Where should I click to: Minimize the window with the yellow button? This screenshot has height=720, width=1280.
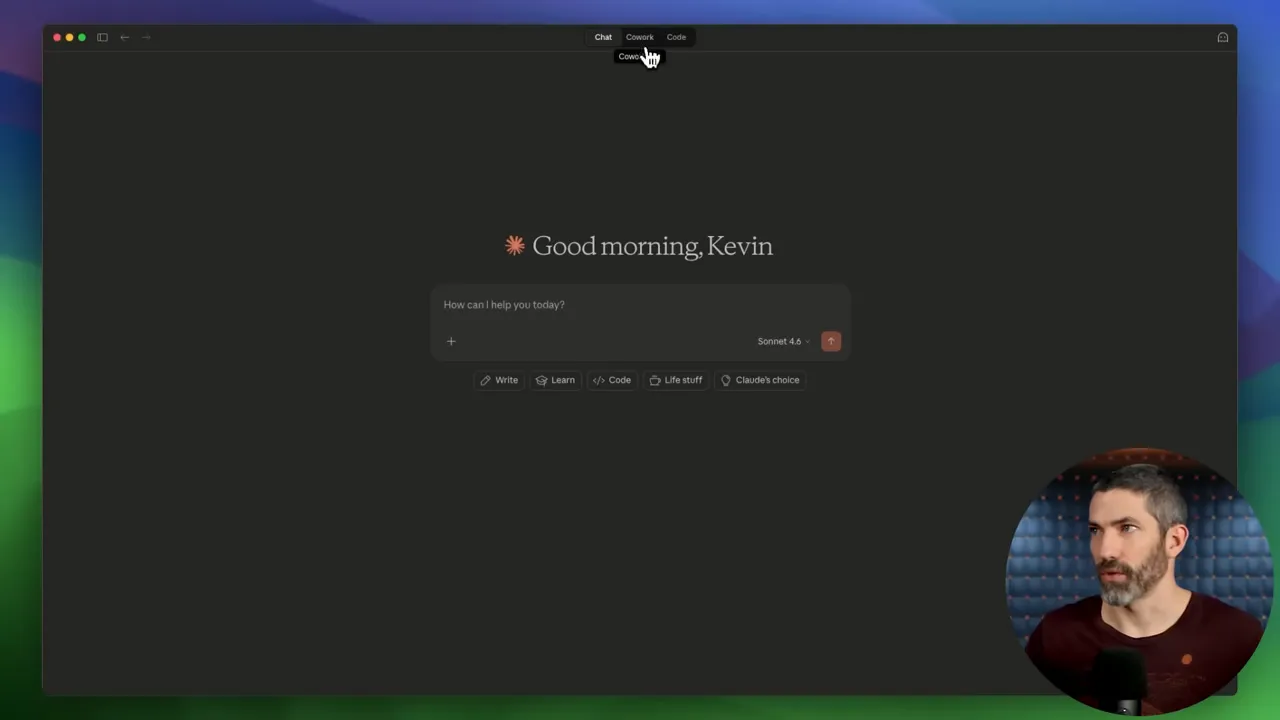(69, 37)
